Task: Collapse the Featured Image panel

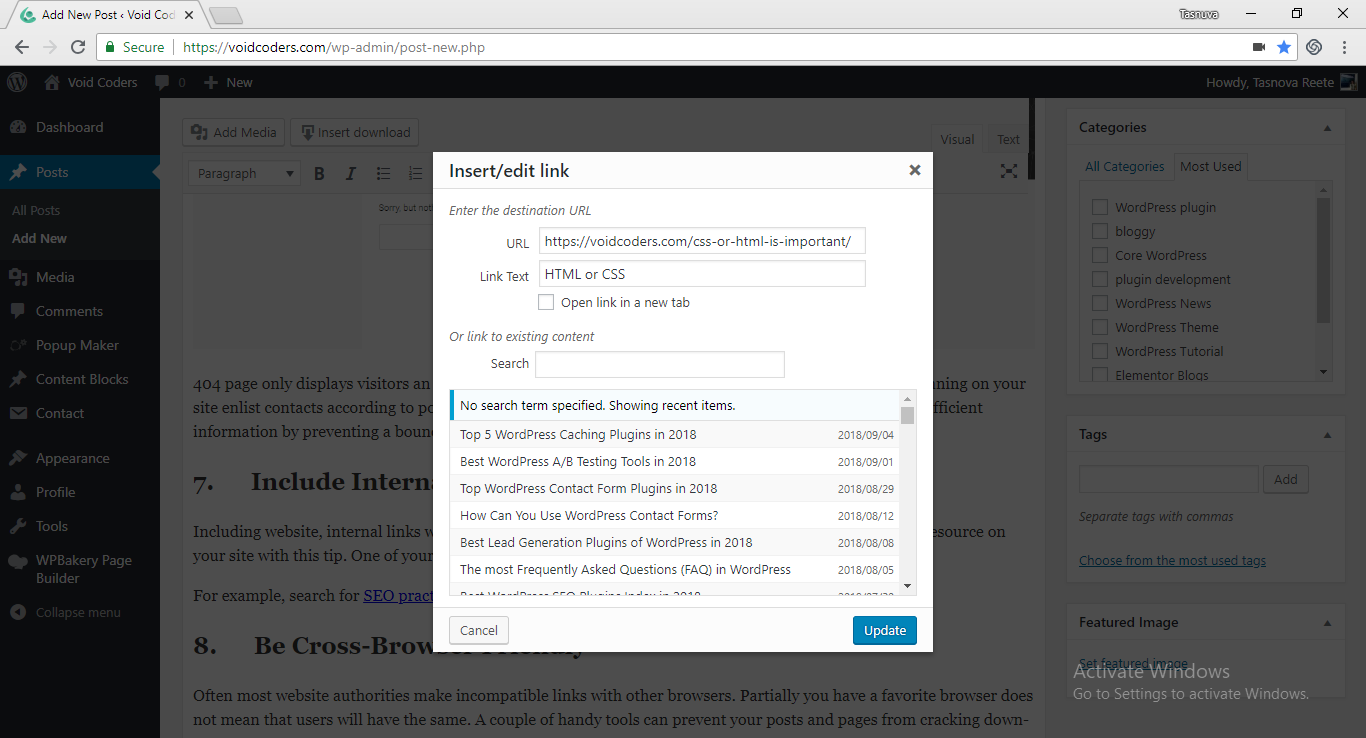Action: [x=1327, y=622]
